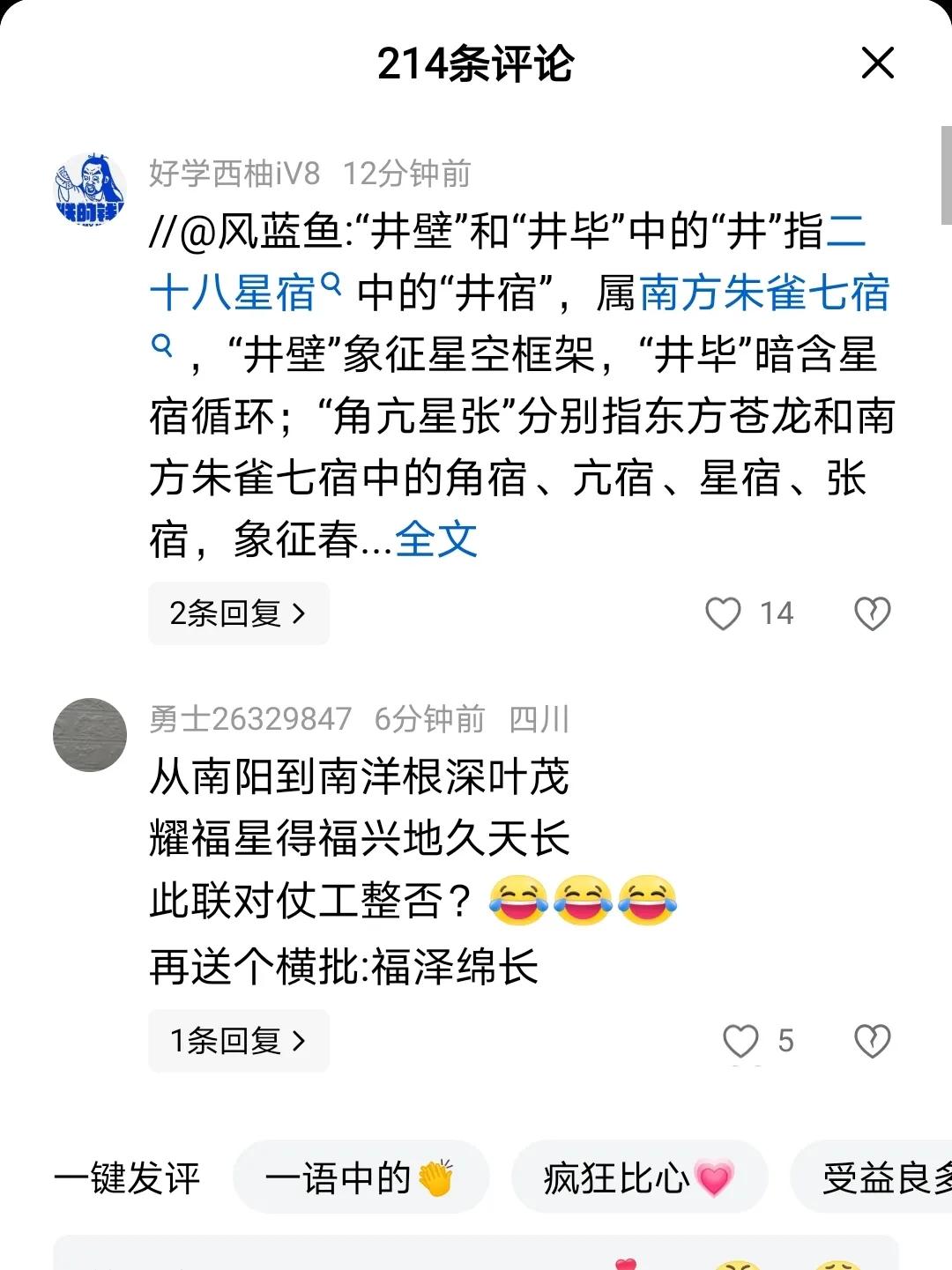Screen dimensions: 952x1270
Task: Choose quick reply 一语中的
Action: 361,1177
